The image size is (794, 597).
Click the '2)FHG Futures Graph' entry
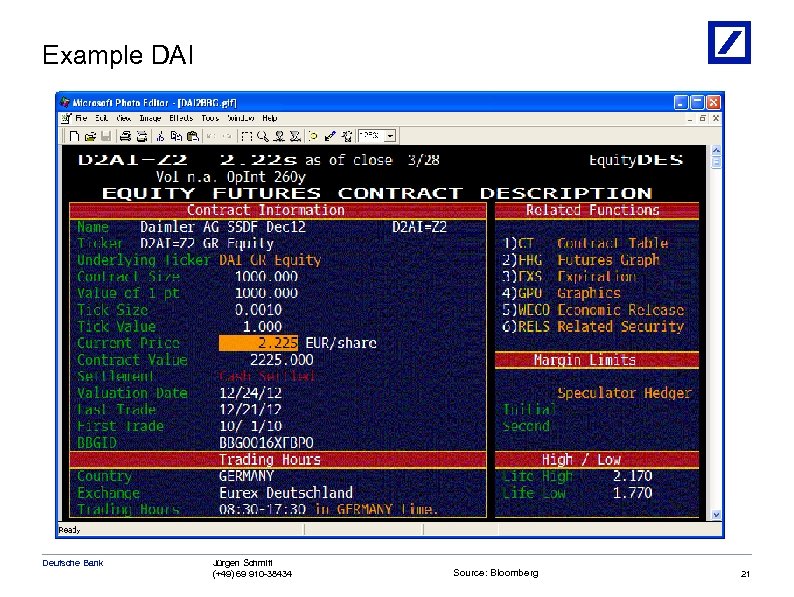point(581,260)
